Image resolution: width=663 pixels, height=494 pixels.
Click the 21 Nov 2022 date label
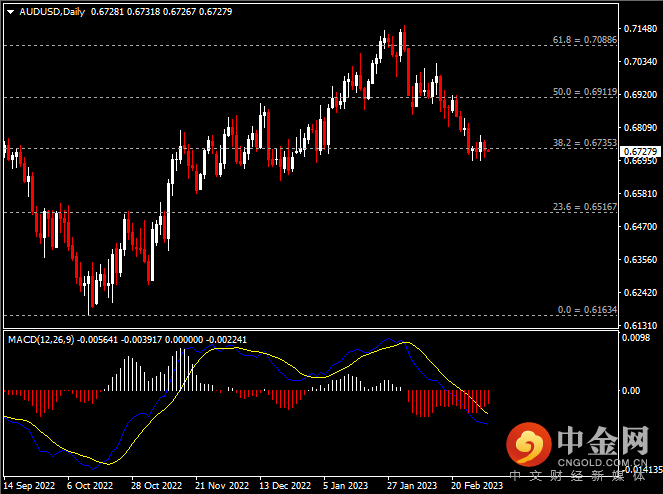pos(221,485)
